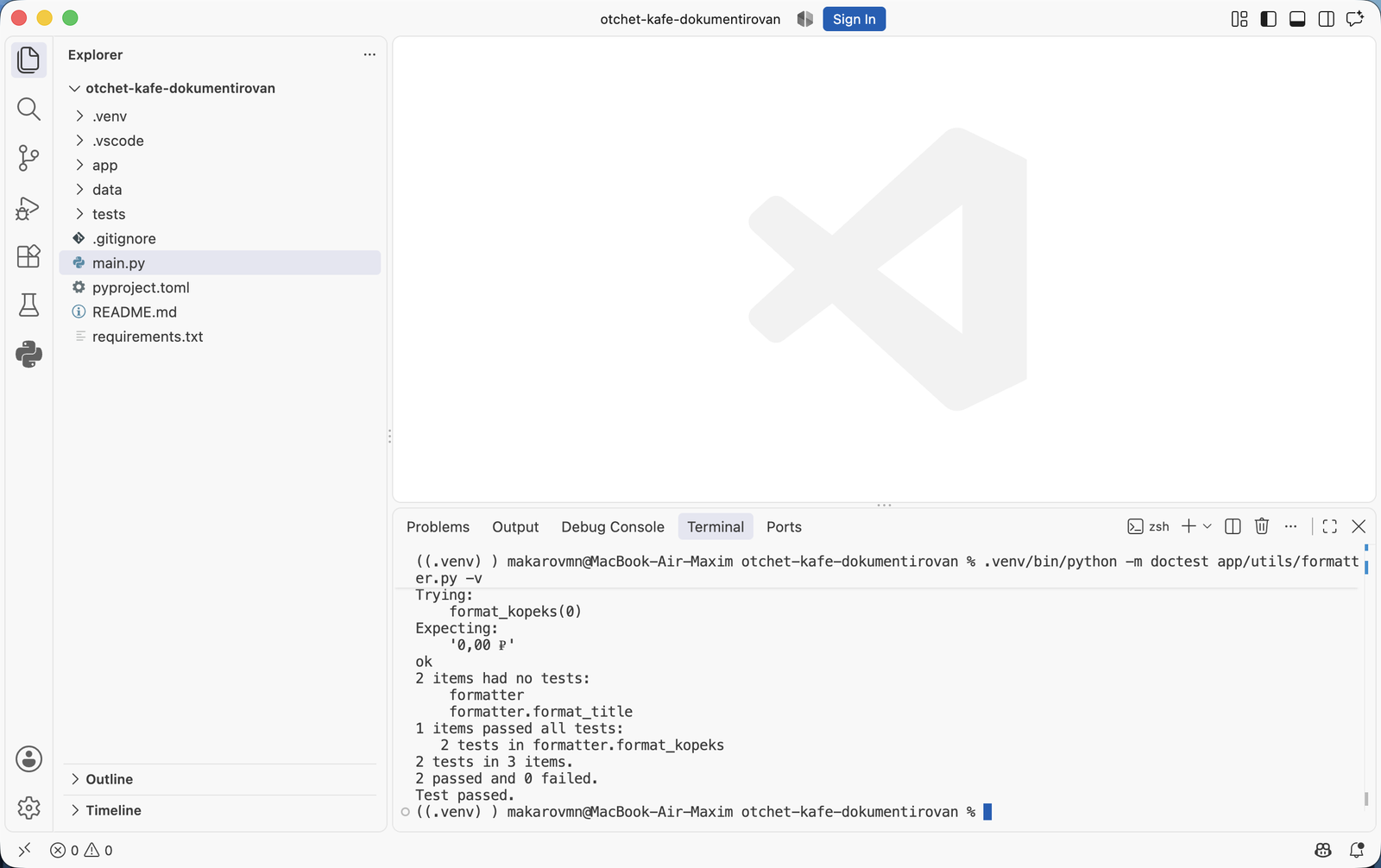Open the launch profile dropdown arrow
The height and width of the screenshot is (868, 1381).
[x=1208, y=526]
